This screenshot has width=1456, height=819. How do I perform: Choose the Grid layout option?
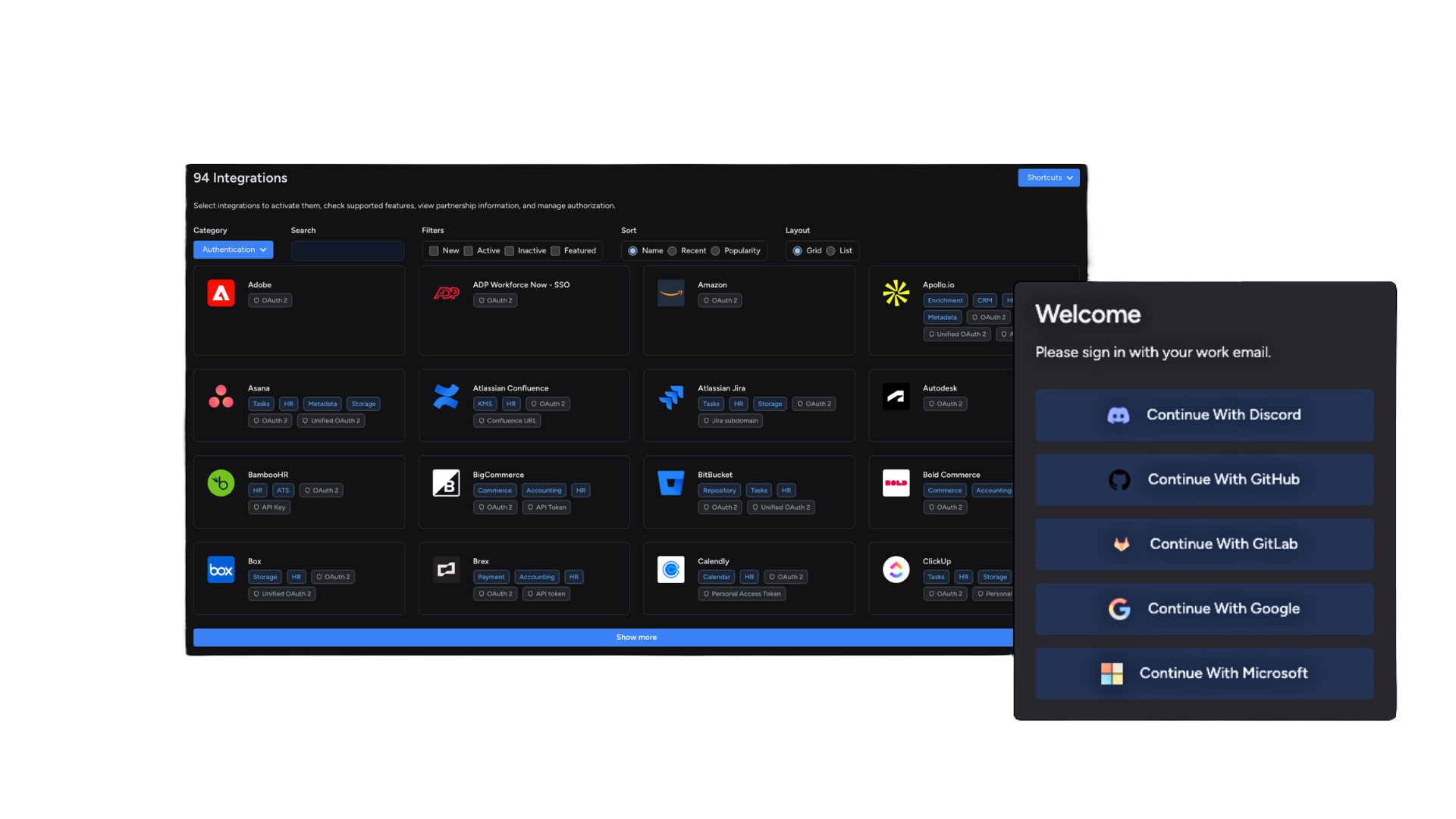tap(797, 251)
